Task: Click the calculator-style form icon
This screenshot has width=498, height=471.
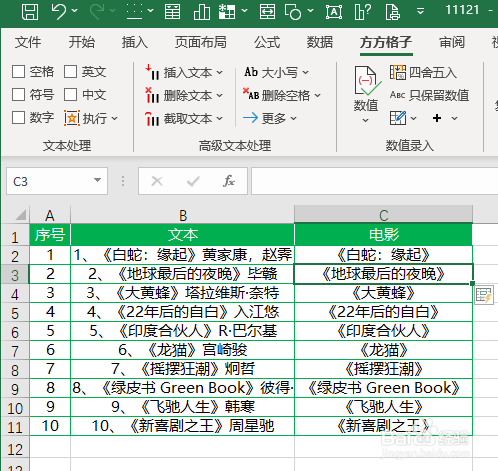Action: [x=173, y=12]
